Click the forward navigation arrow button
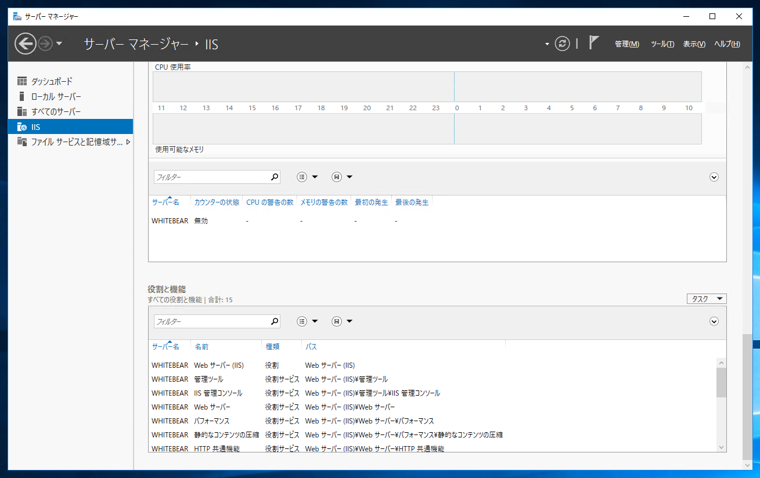Screen dimensions: 760x478 (45, 44)
